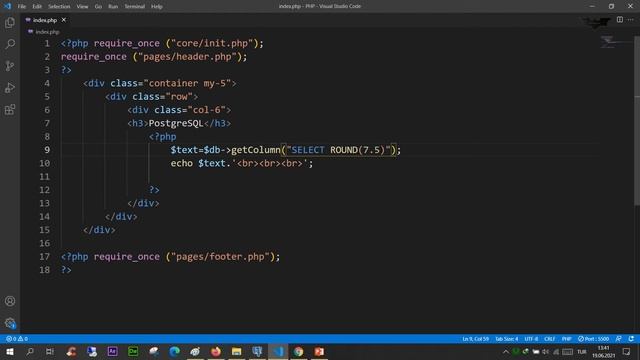The height and width of the screenshot is (360, 640).
Task: Open the Search view in activity bar
Action: pos(10,44)
